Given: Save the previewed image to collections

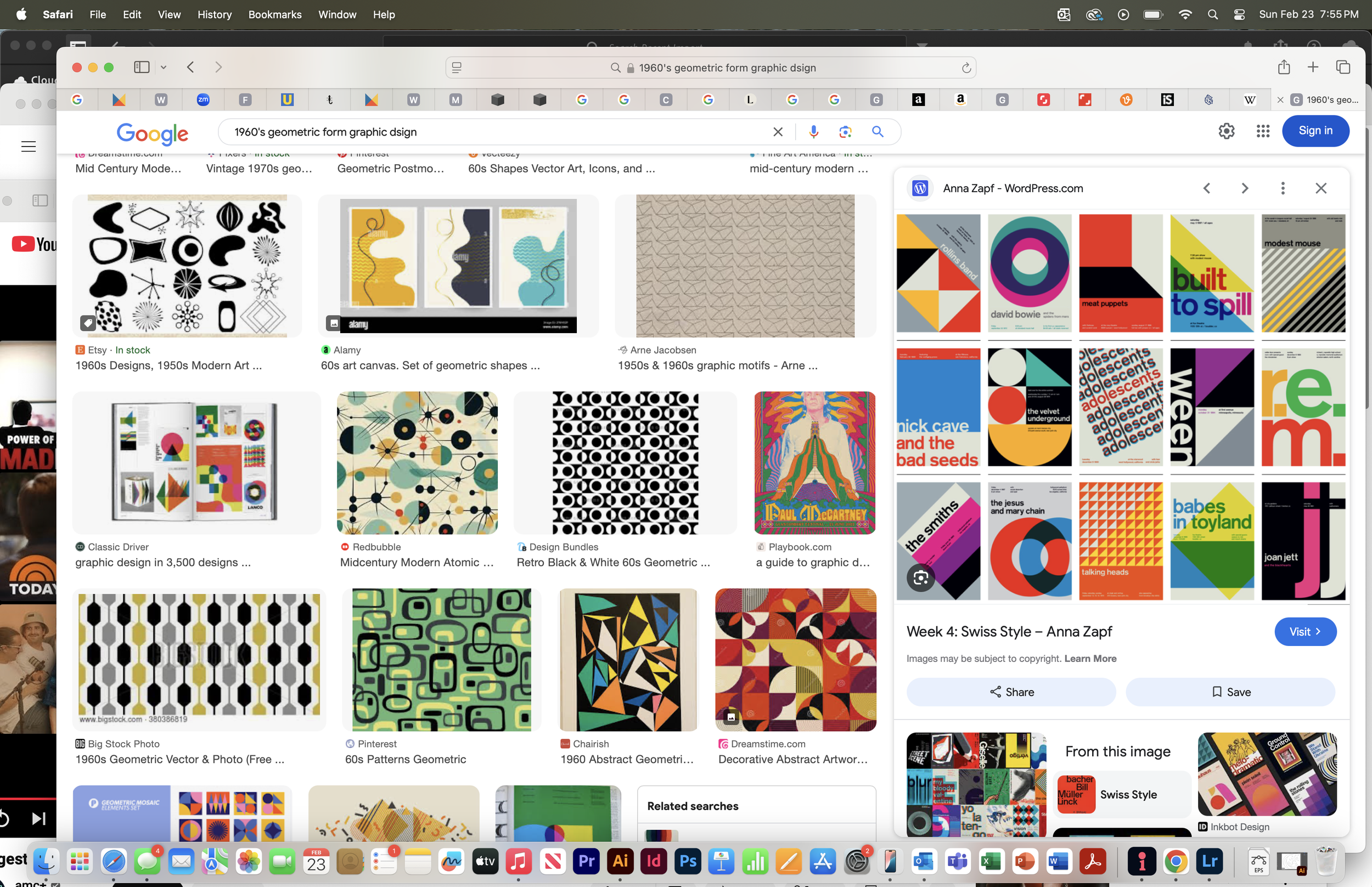Looking at the screenshot, I should [x=1230, y=692].
